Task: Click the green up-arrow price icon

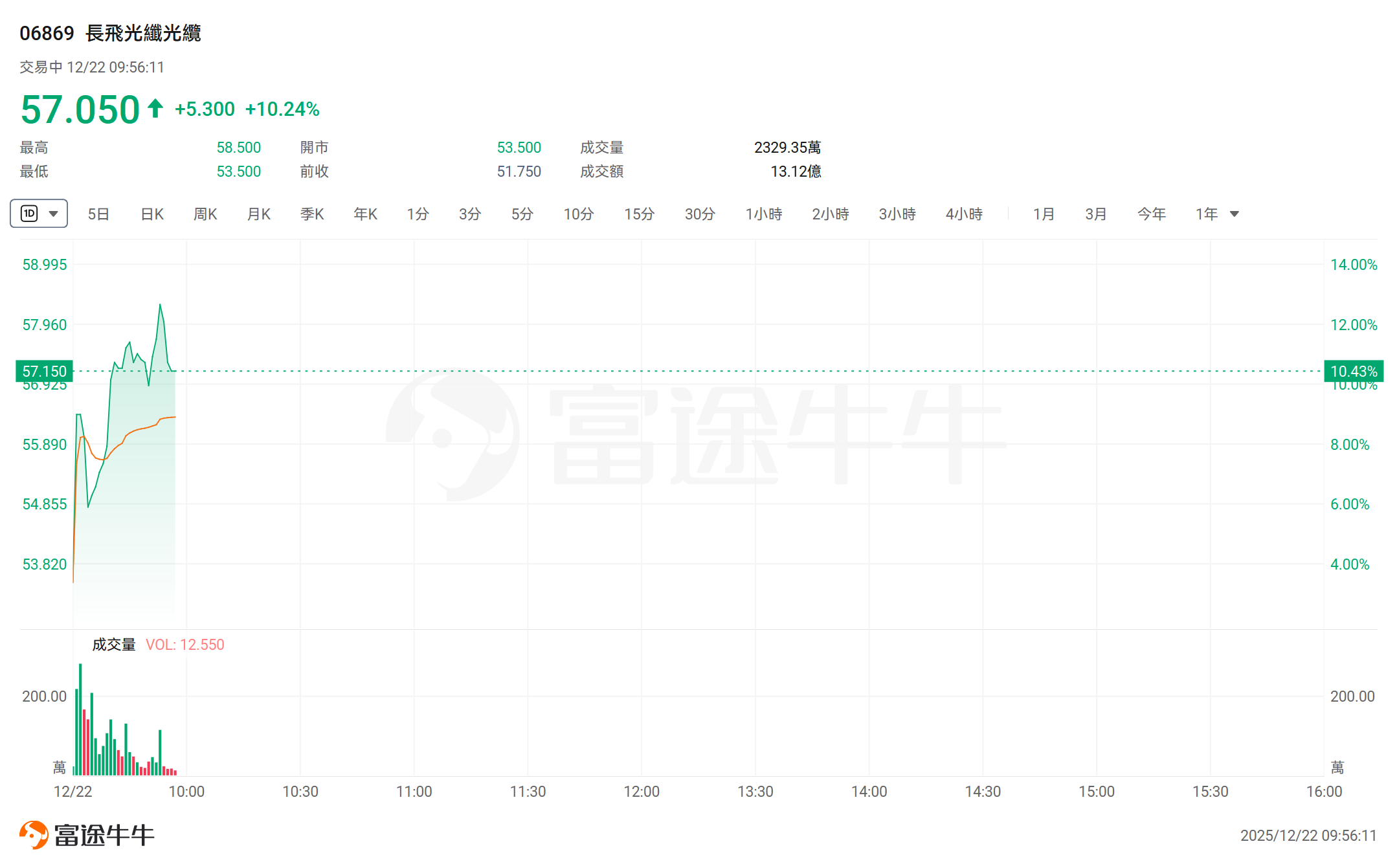Action: point(155,108)
